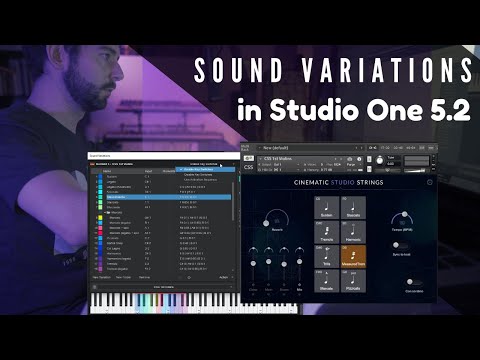
Task: Open the Action dropdown in Sound Variations
Action: [x=226, y=277]
